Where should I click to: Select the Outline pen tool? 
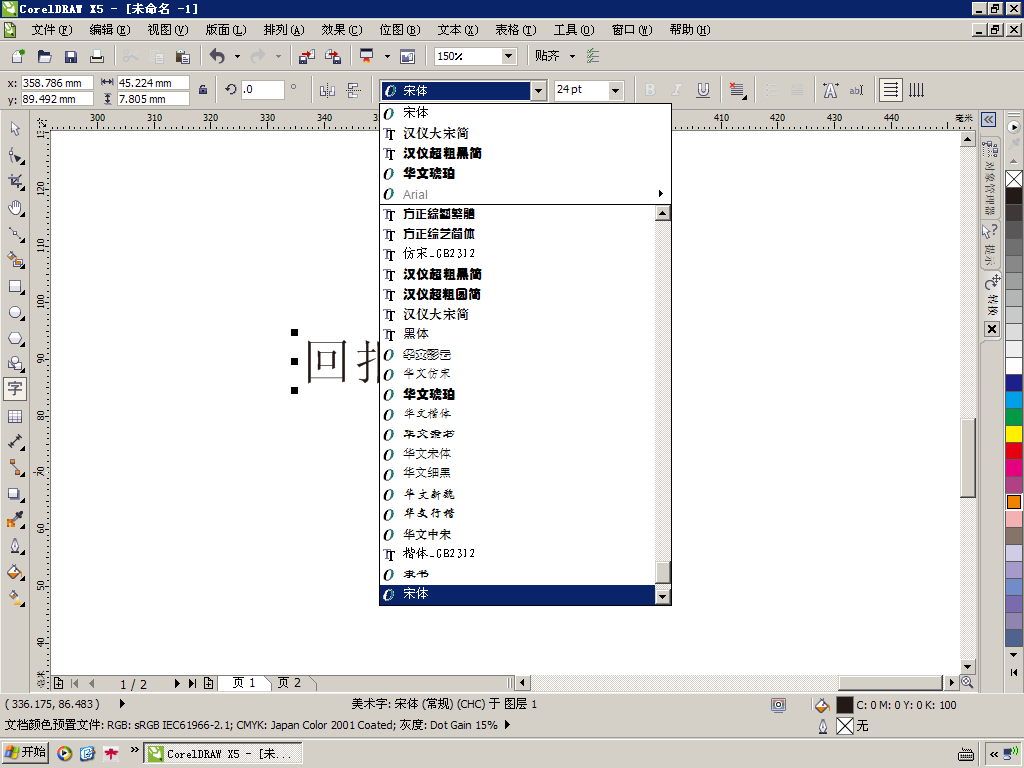click(x=15, y=546)
